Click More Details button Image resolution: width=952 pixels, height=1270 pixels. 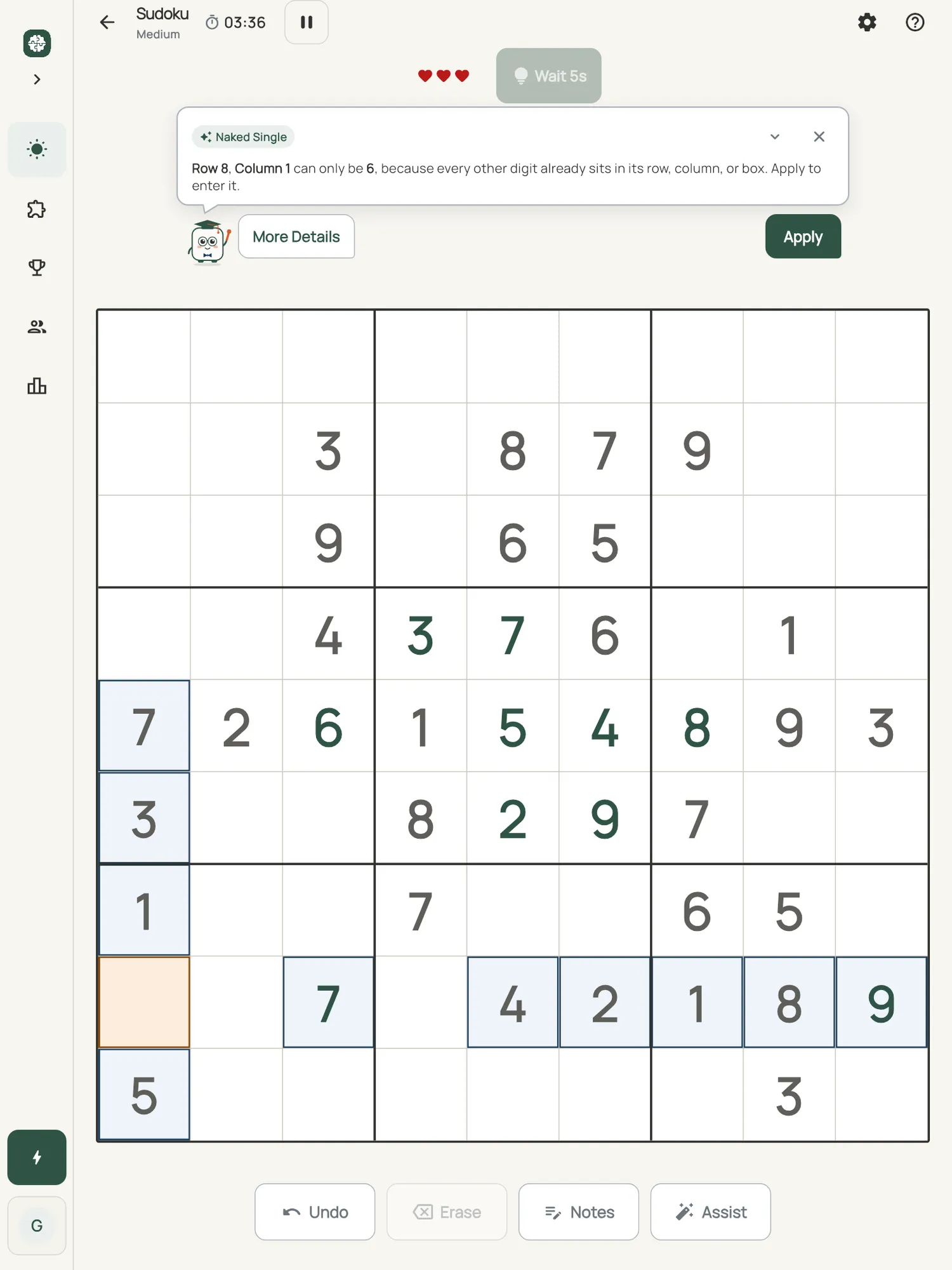296,237
